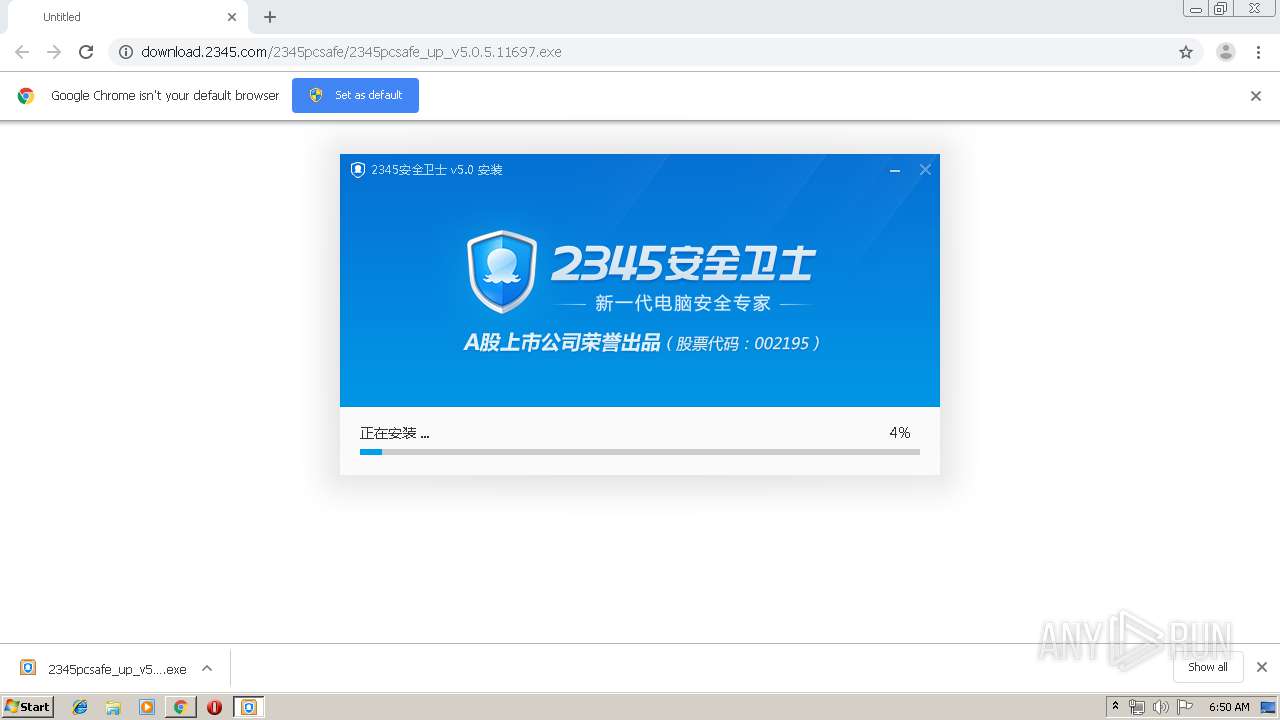Open downloaded 2345pcsafe_up exe item

point(104,669)
